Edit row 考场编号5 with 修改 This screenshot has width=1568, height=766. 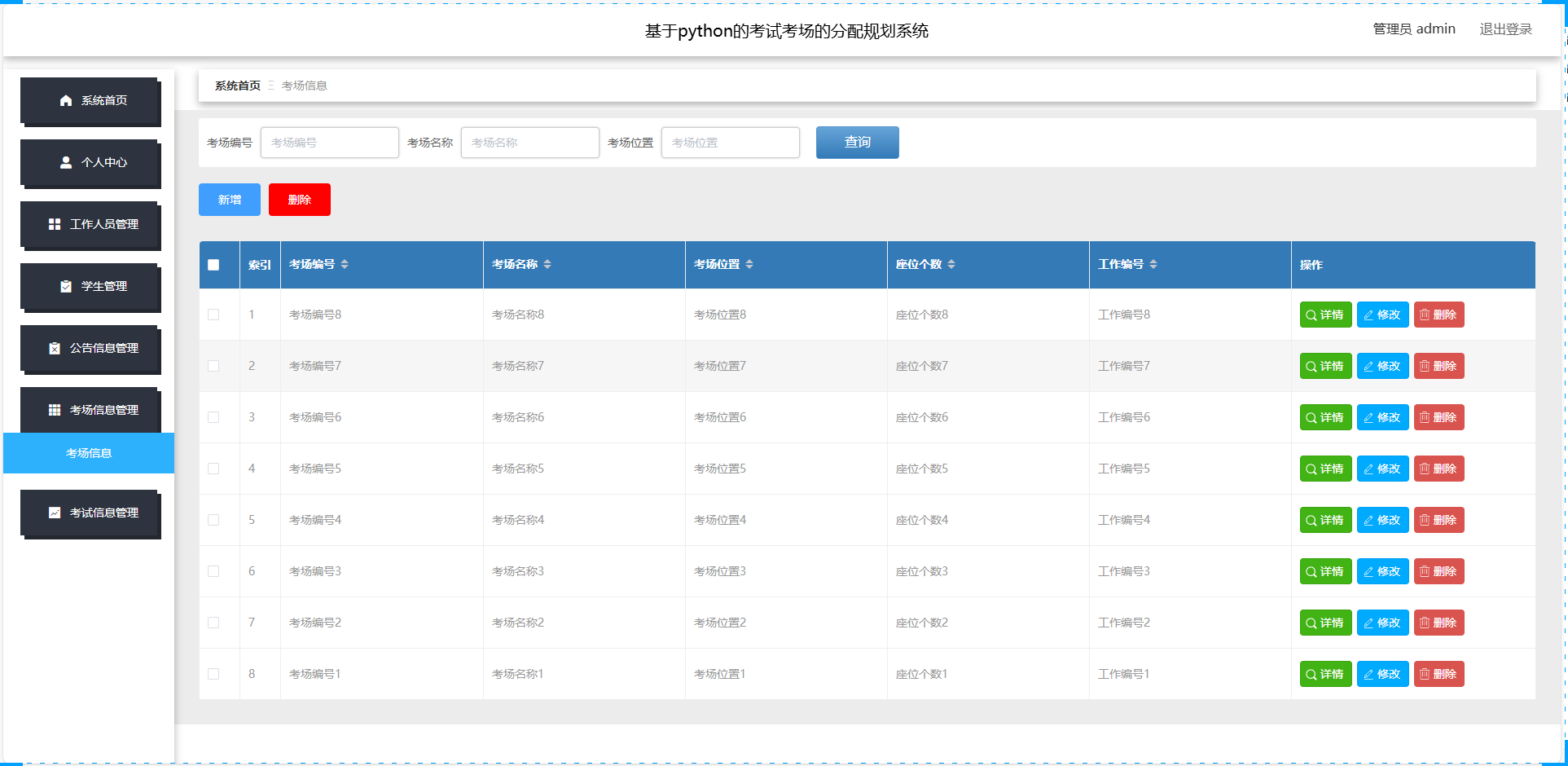[x=1382, y=469]
